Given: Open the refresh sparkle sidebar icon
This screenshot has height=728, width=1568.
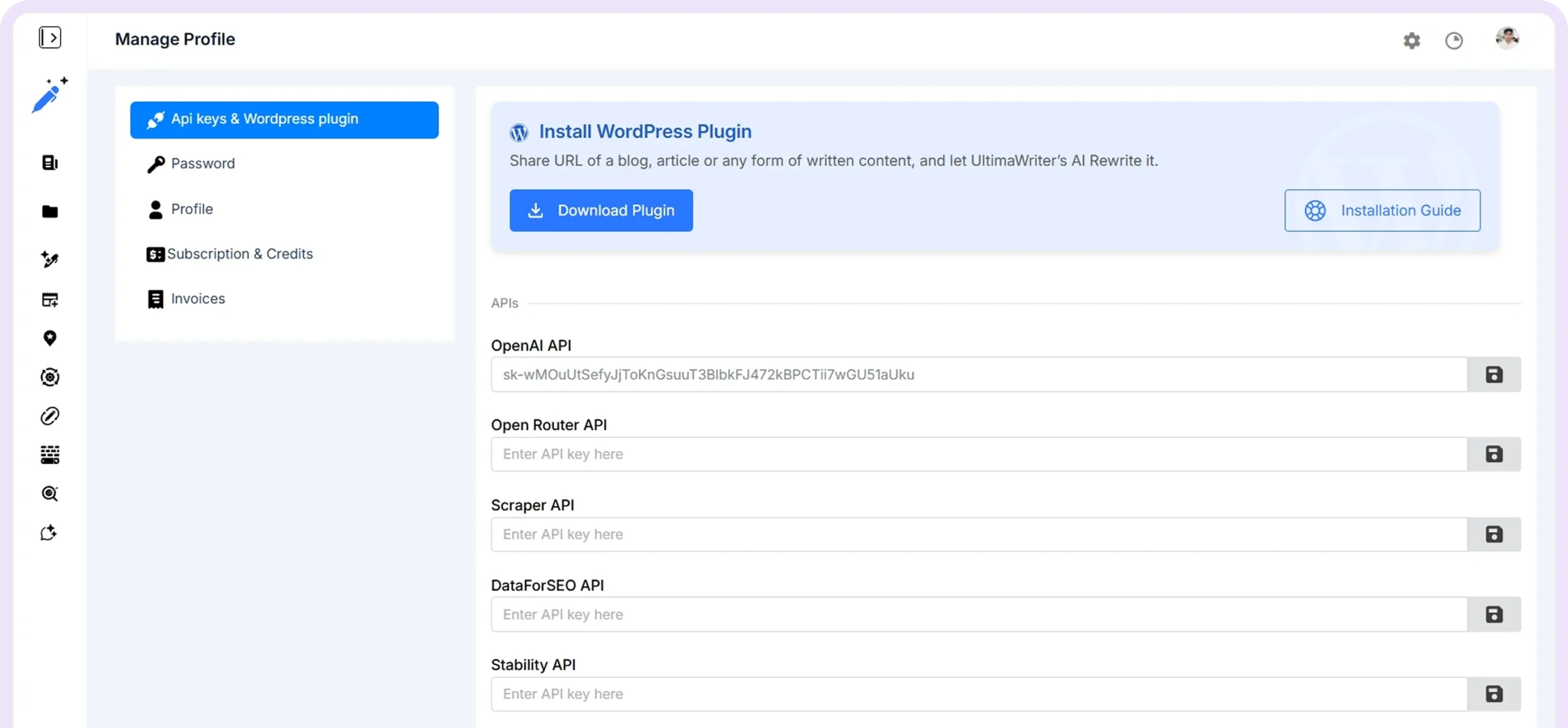Looking at the screenshot, I should [50, 533].
